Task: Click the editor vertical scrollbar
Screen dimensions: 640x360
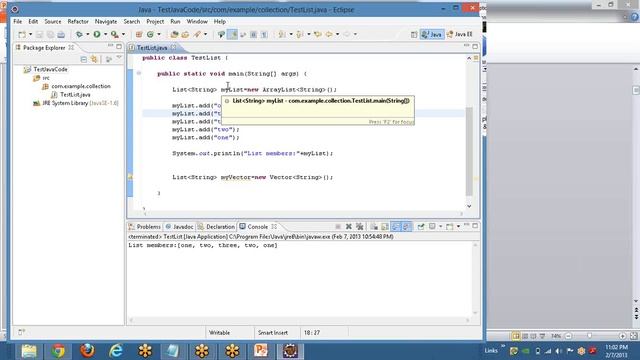Action: (x=469, y=152)
